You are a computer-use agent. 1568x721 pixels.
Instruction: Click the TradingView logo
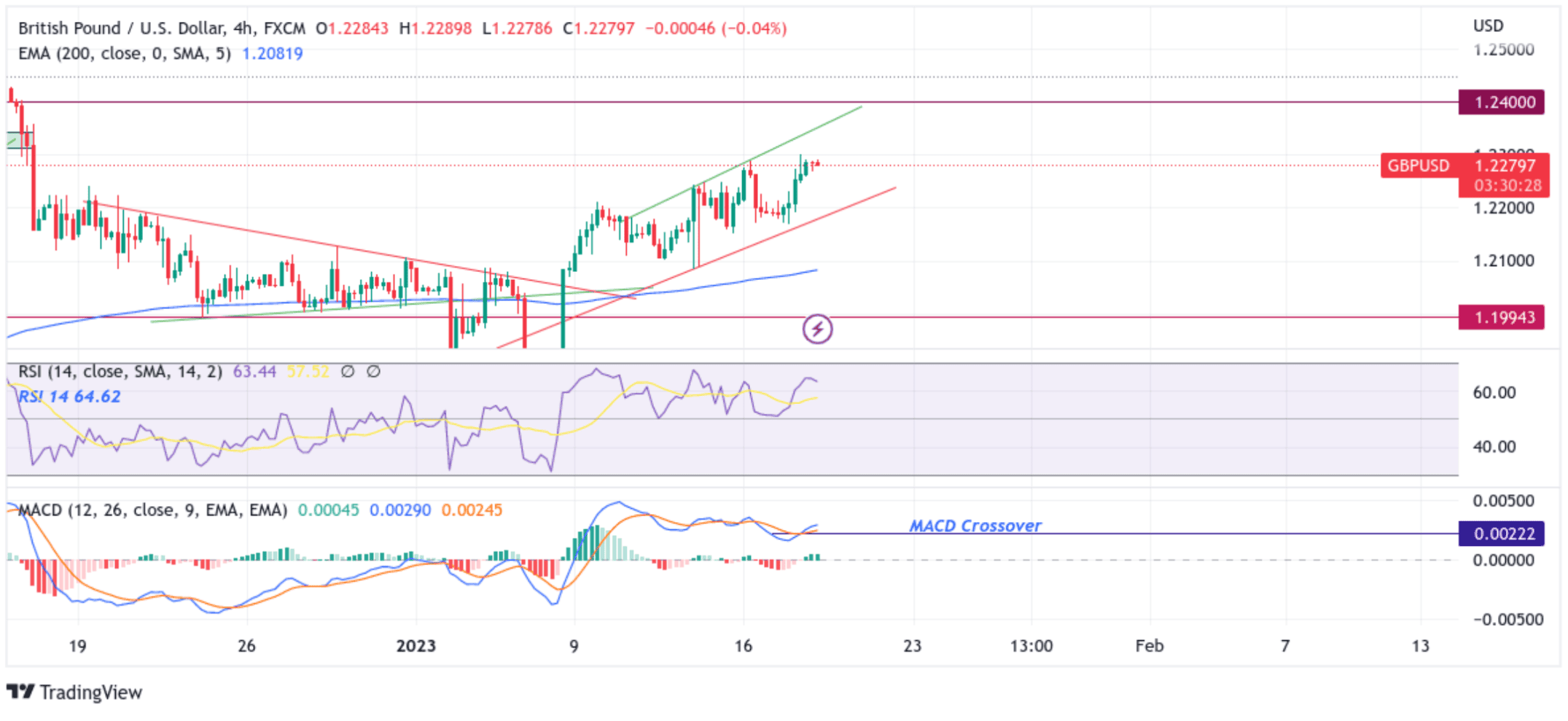[x=74, y=692]
